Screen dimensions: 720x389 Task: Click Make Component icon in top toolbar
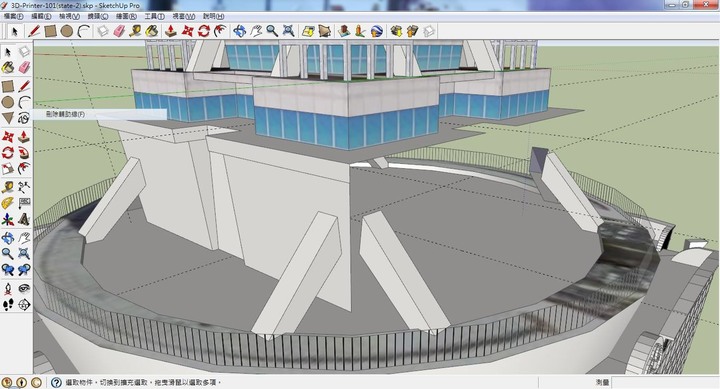click(103, 31)
